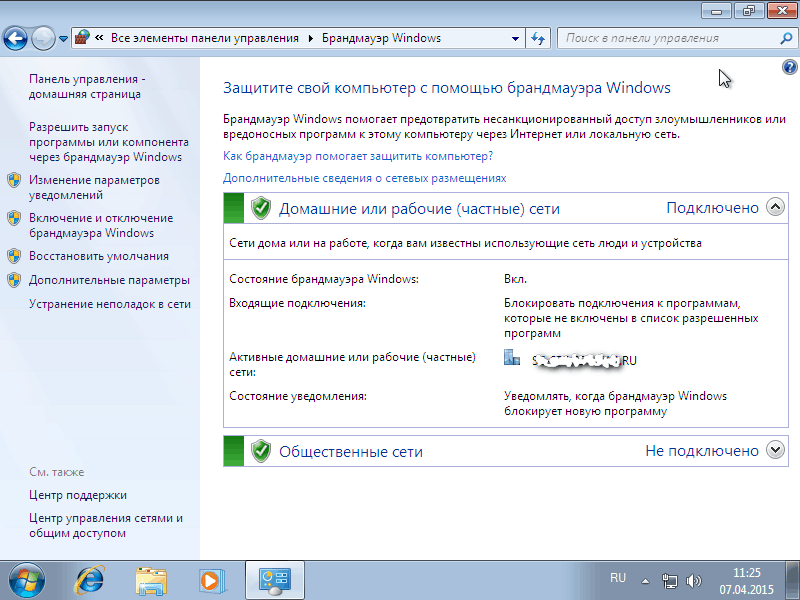Screen dimensions: 800x600
Task: Click the shield icon beside 'Изменение параметров уведомлений'
Action: 14,180
